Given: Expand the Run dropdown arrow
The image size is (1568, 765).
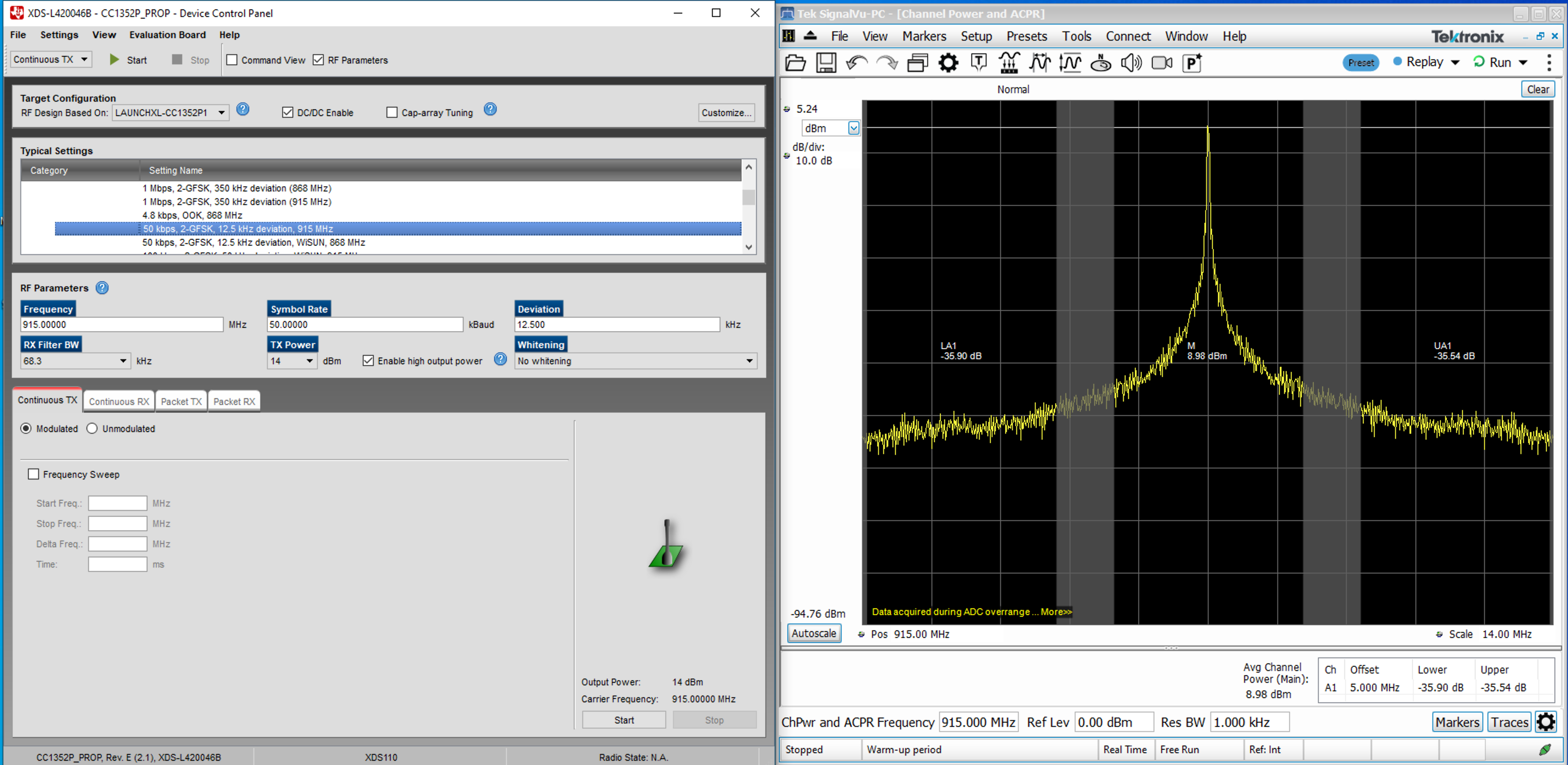Looking at the screenshot, I should [x=1523, y=62].
